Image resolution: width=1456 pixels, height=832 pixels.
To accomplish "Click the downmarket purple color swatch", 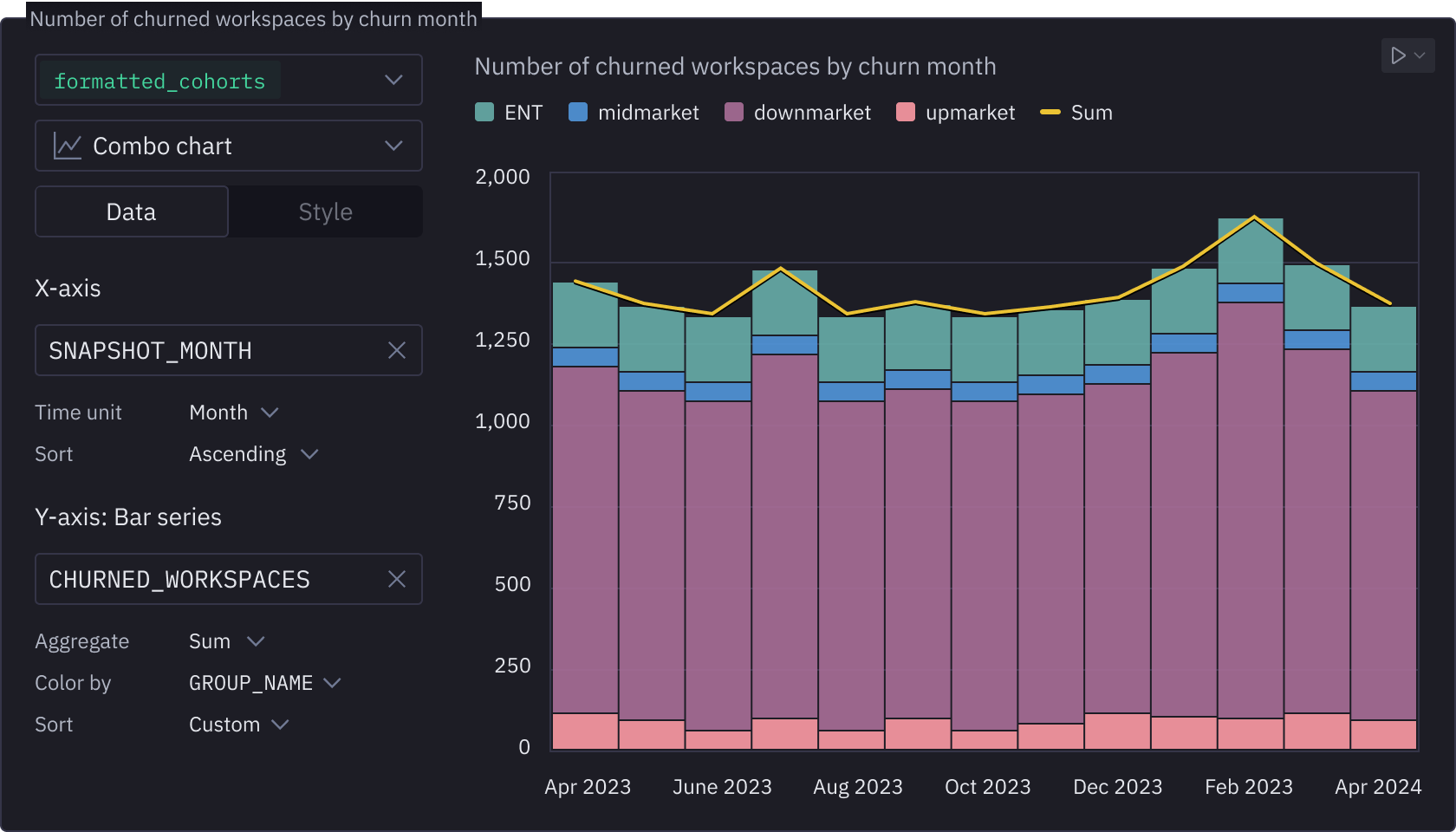I will point(732,112).
